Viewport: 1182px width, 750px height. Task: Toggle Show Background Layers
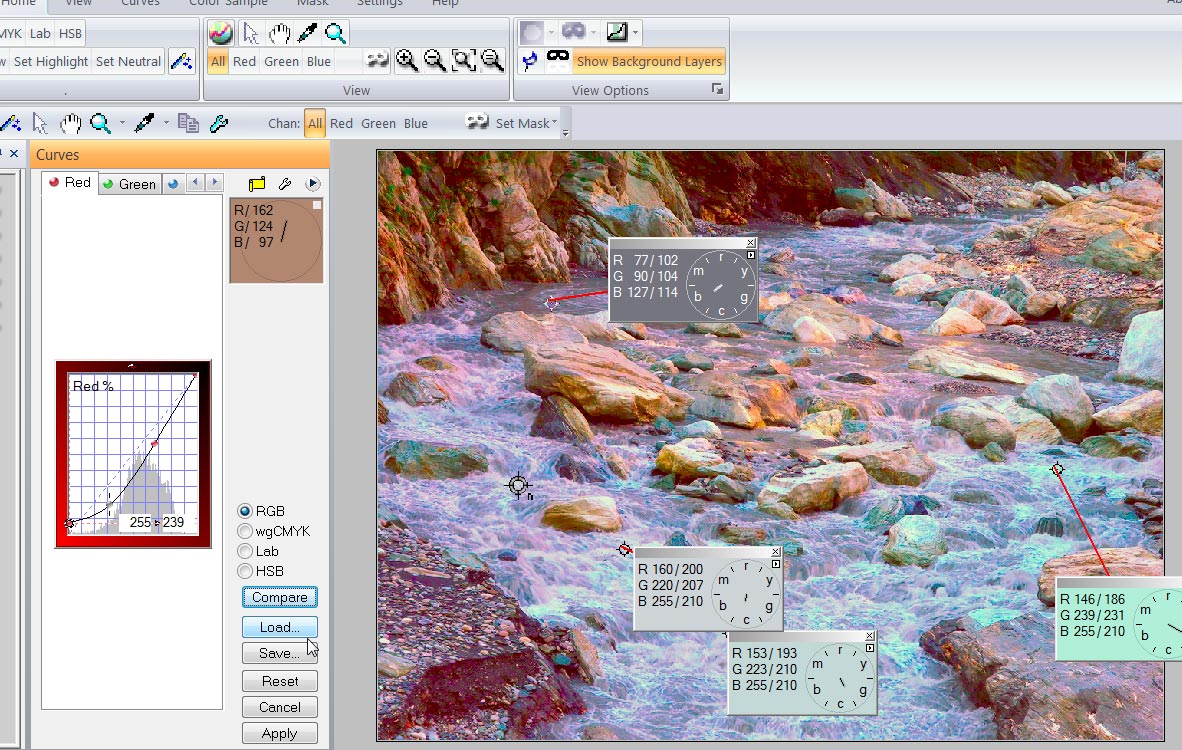pyautogui.click(x=649, y=61)
